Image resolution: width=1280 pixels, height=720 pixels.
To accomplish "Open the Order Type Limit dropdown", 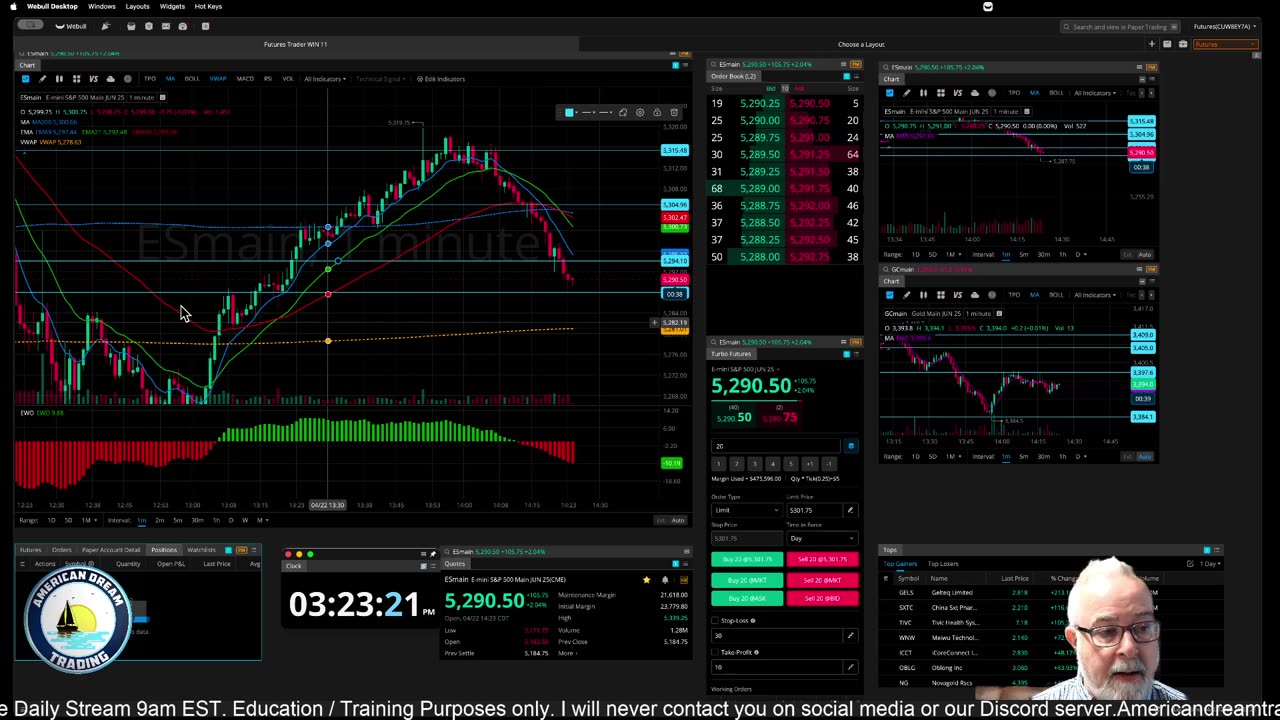I will (x=747, y=510).
